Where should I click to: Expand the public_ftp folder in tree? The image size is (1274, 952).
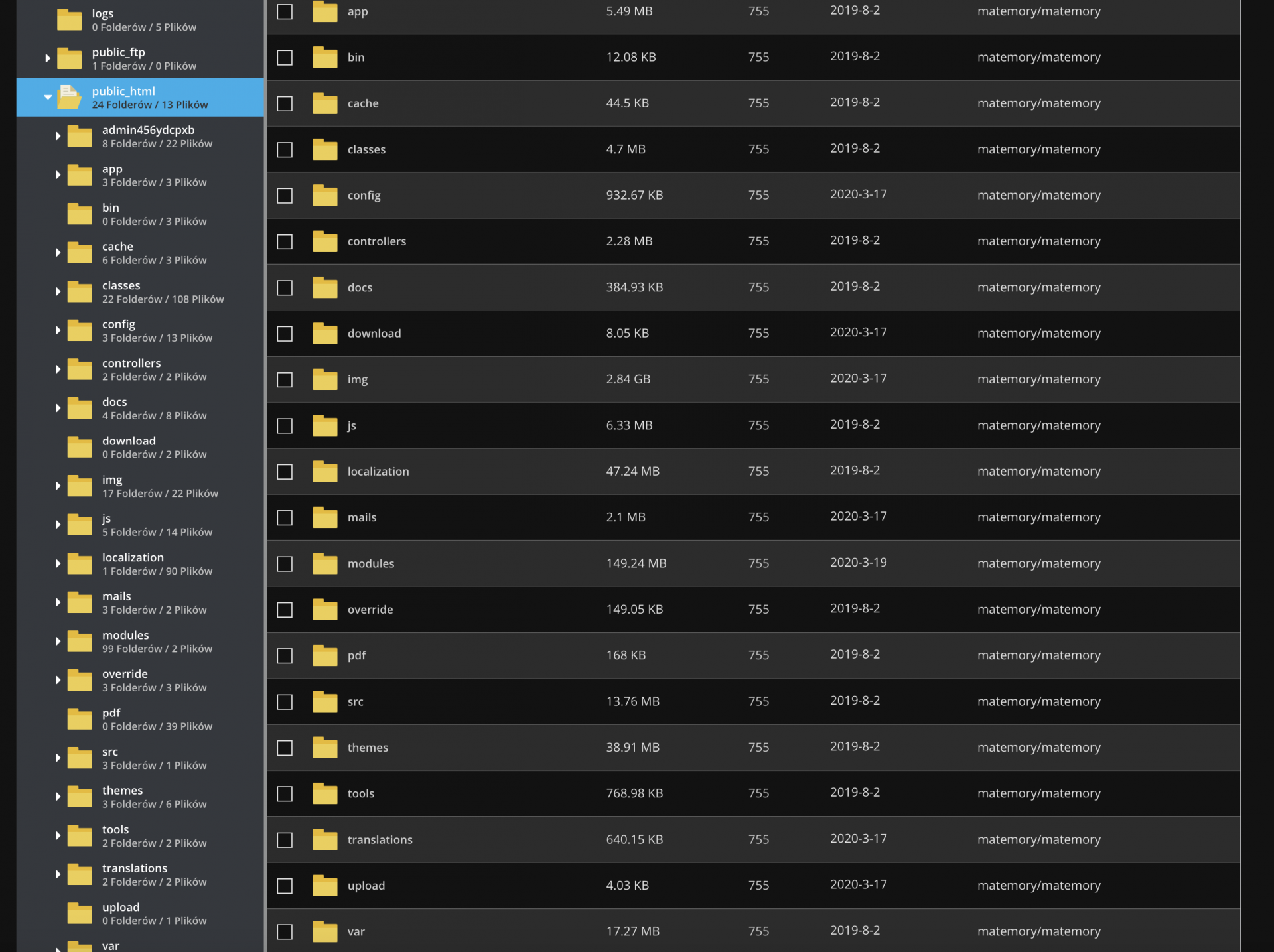tap(48, 58)
